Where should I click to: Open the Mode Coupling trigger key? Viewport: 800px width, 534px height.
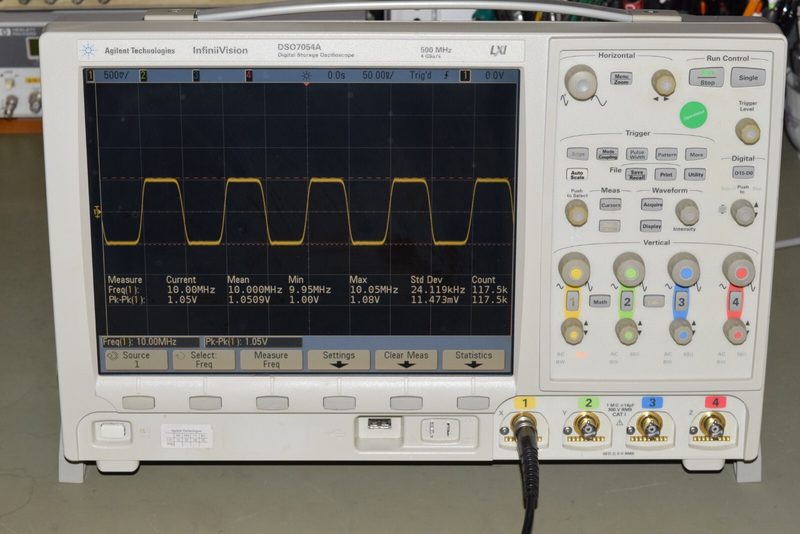tap(607, 154)
